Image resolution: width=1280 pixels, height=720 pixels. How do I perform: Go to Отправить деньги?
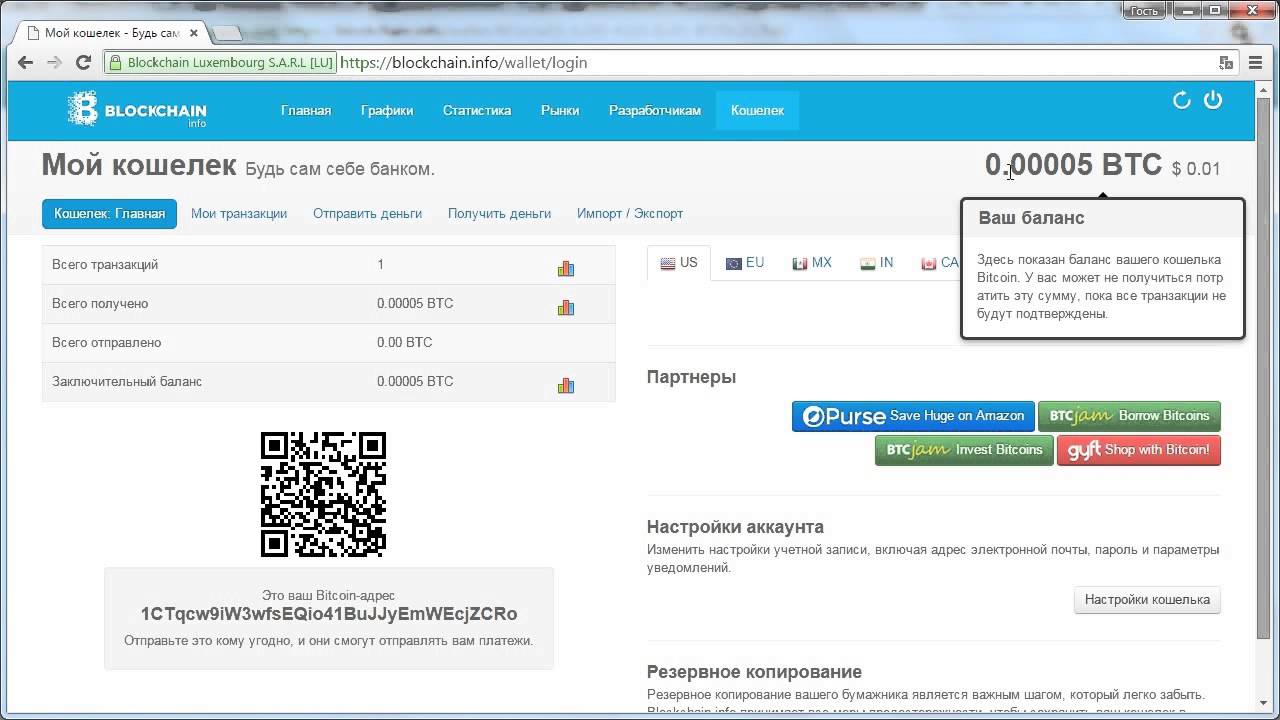367,213
